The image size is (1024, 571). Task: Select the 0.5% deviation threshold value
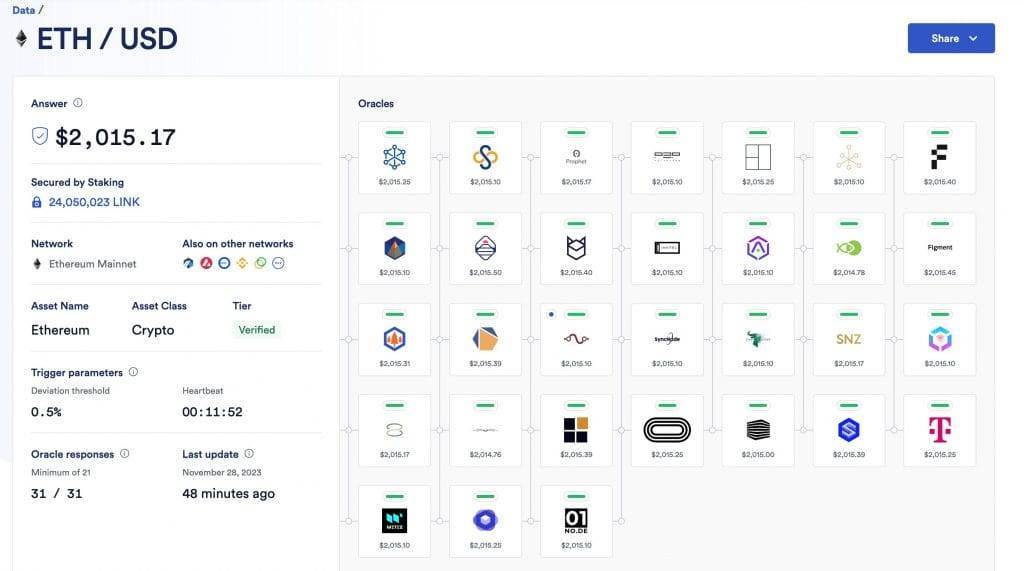(46, 412)
